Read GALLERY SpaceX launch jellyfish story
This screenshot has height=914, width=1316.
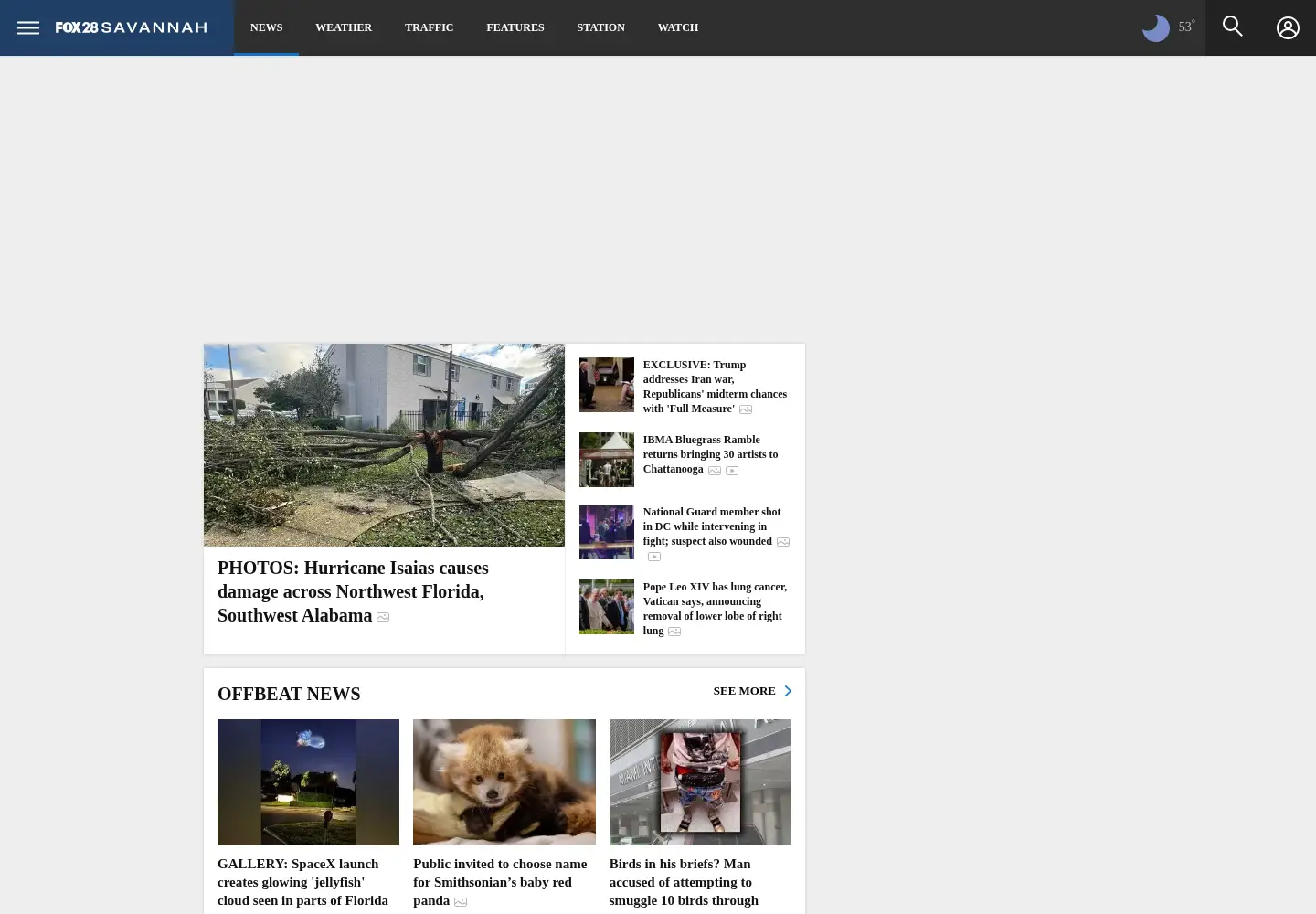click(302, 882)
